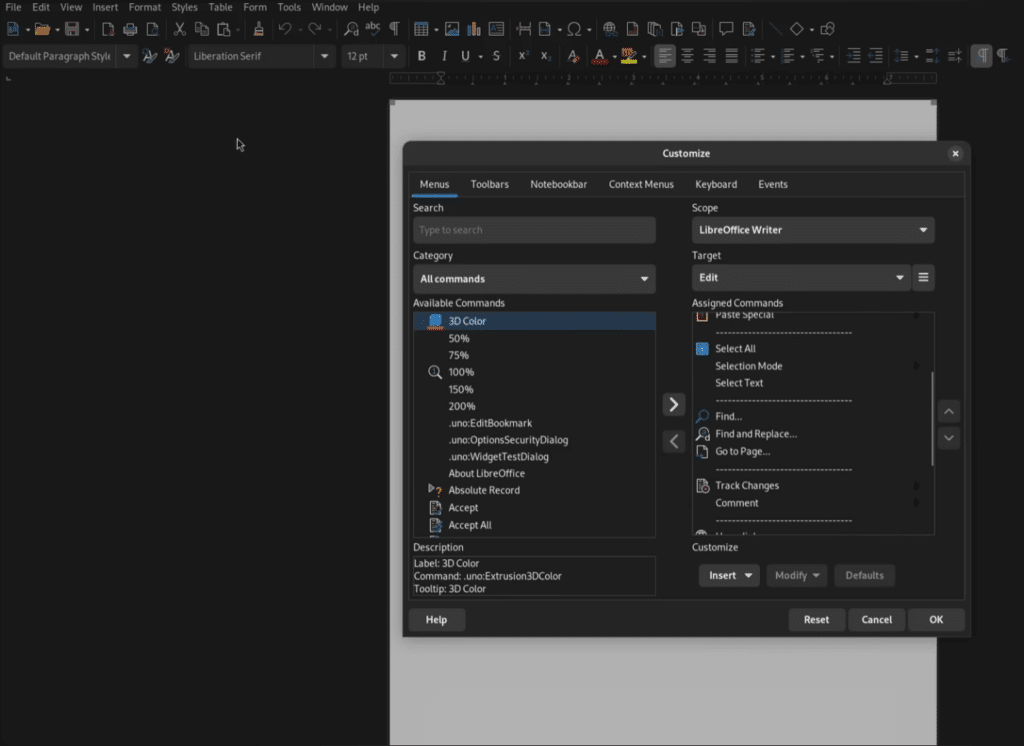Toggle Italic formatting
This screenshot has width=1024, height=746.
pyautogui.click(x=444, y=56)
